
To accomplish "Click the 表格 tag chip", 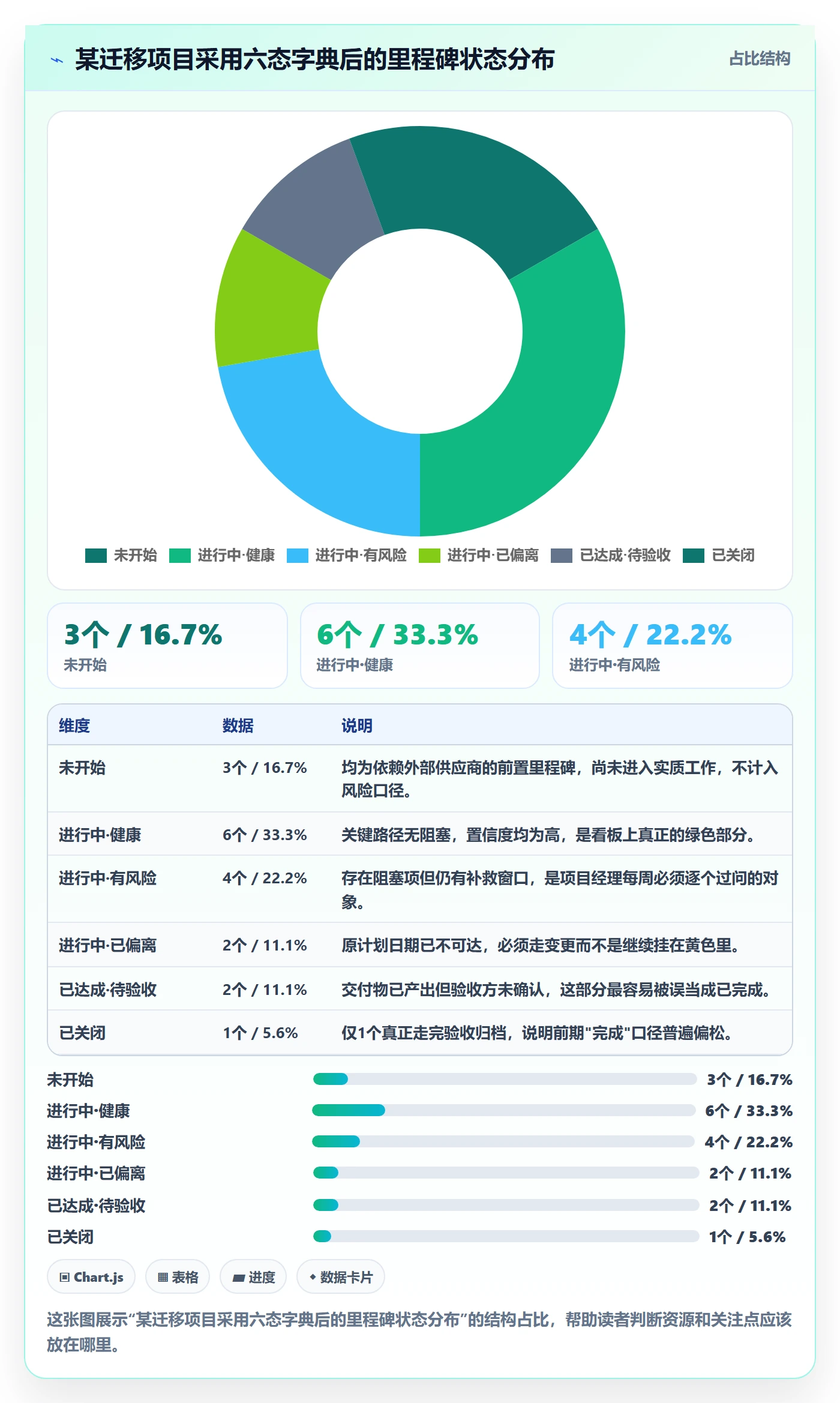I will tap(178, 1277).
